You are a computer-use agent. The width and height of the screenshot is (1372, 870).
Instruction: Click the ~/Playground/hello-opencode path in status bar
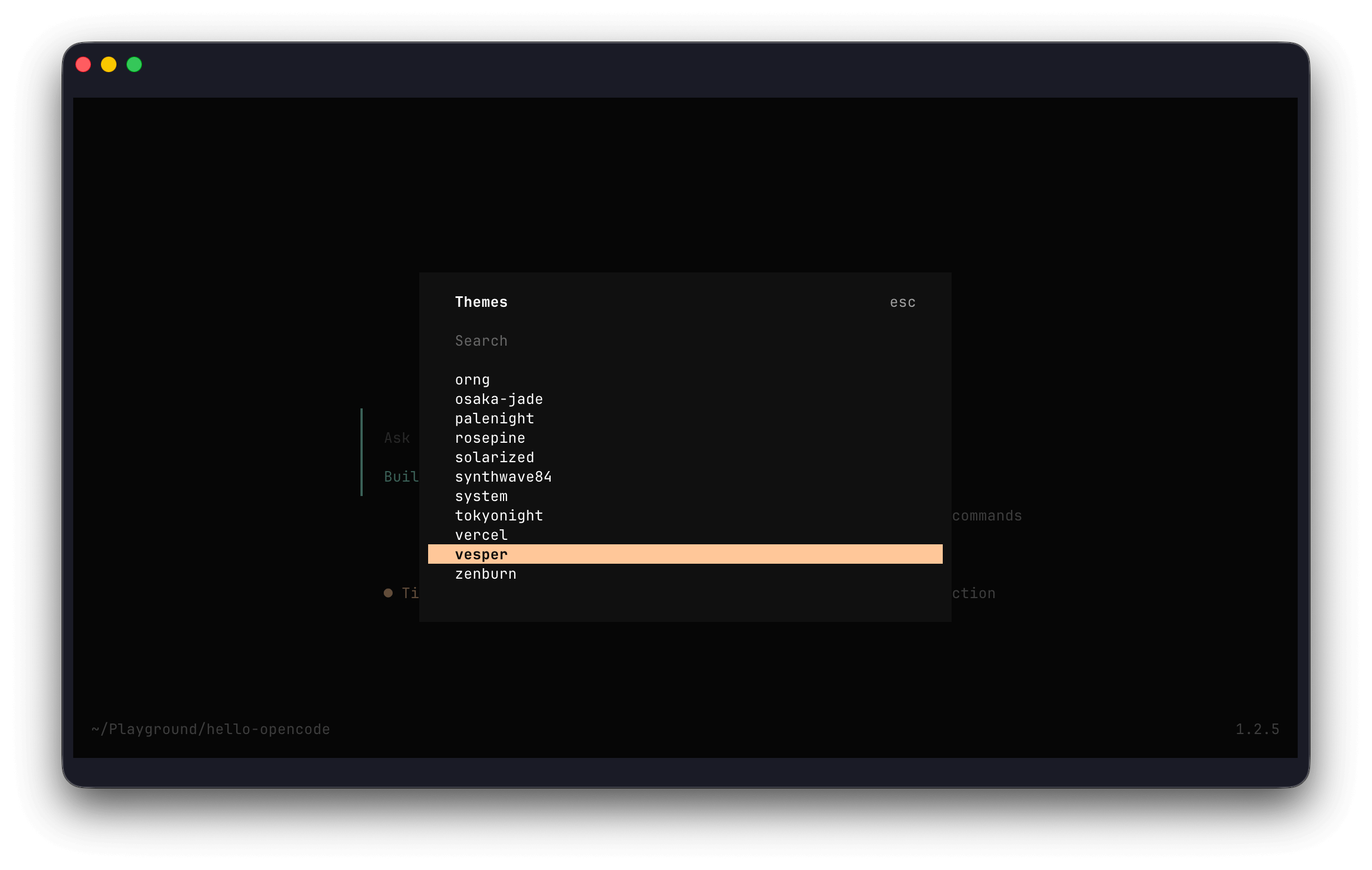(x=210, y=729)
